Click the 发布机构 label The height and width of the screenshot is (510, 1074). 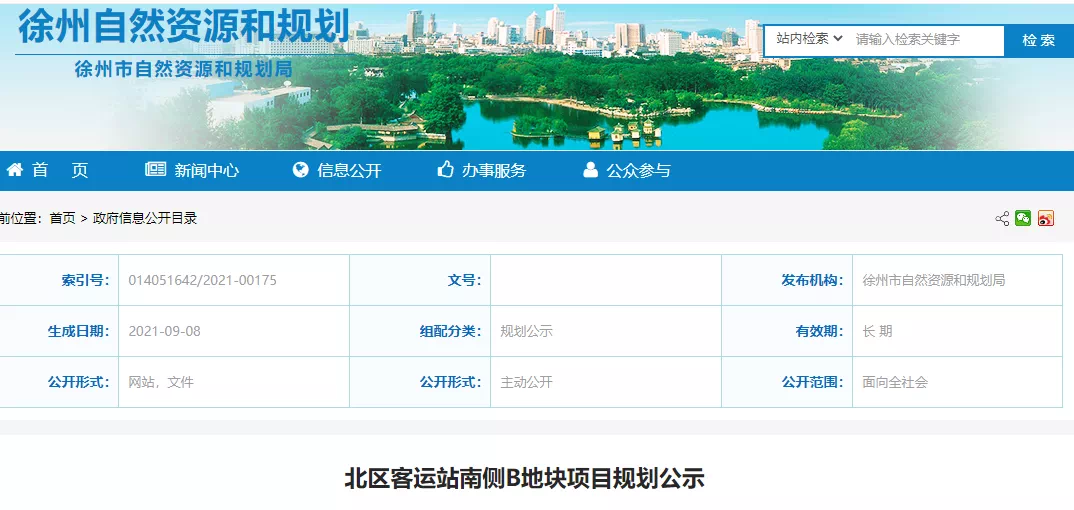click(x=812, y=280)
